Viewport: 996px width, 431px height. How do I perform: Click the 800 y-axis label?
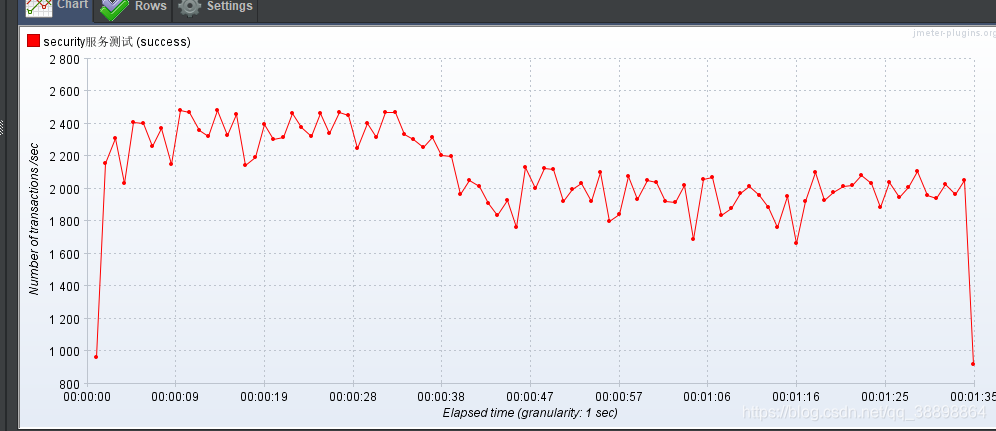point(69,384)
